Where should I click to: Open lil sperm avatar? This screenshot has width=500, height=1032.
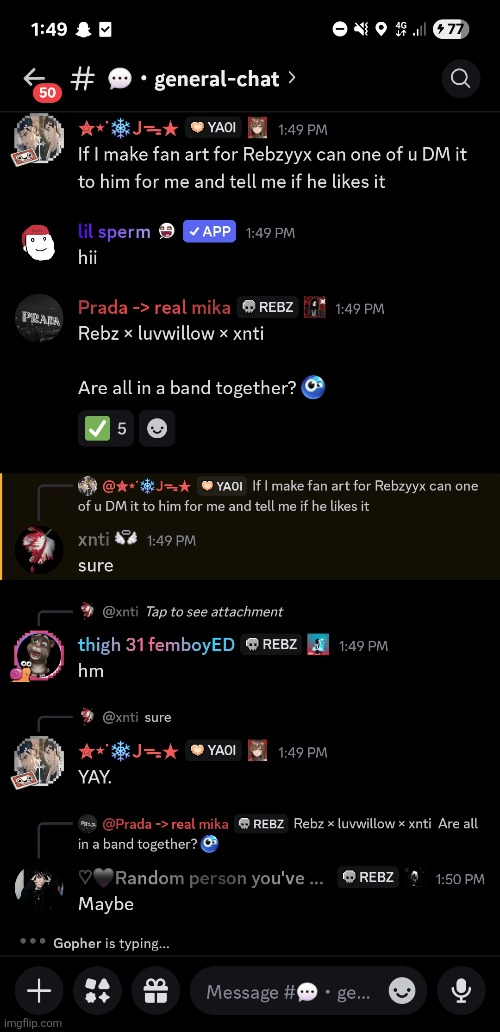point(39,244)
